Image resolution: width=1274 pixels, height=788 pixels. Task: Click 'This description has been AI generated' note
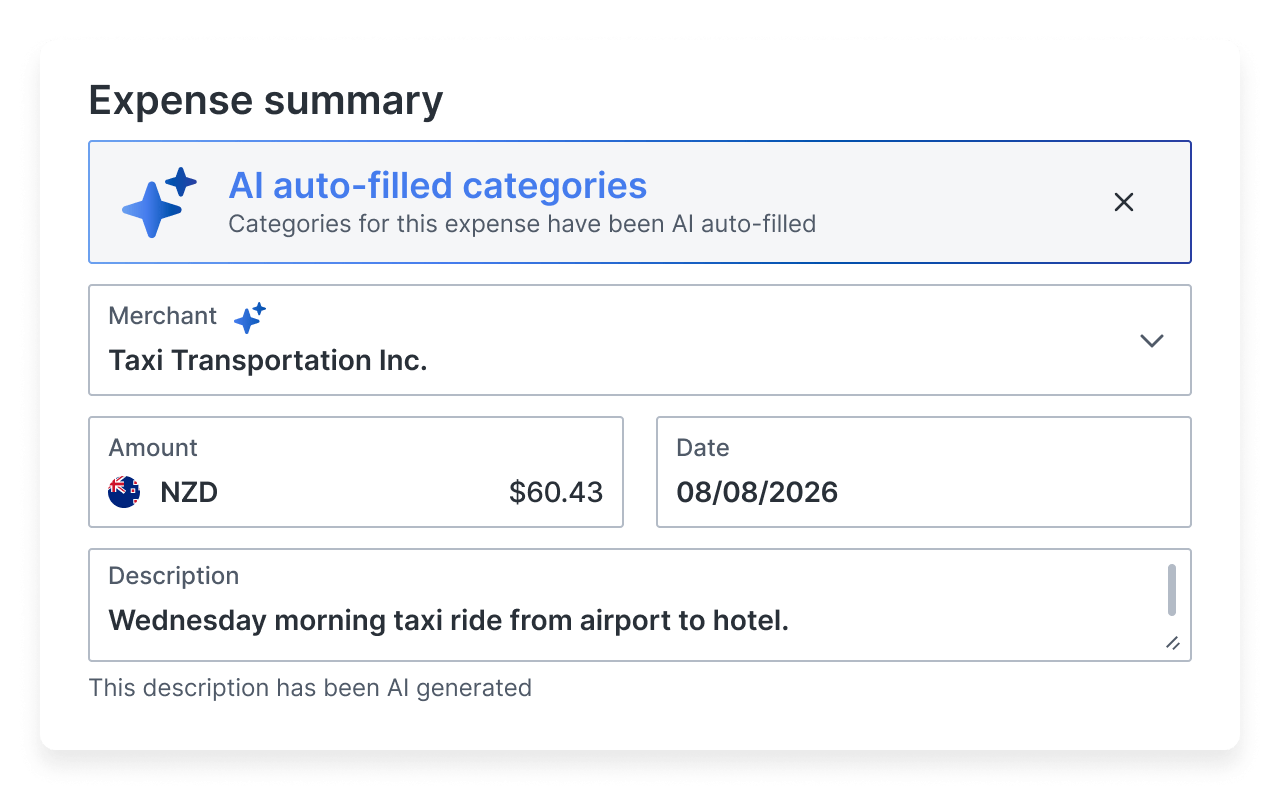click(310, 688)
